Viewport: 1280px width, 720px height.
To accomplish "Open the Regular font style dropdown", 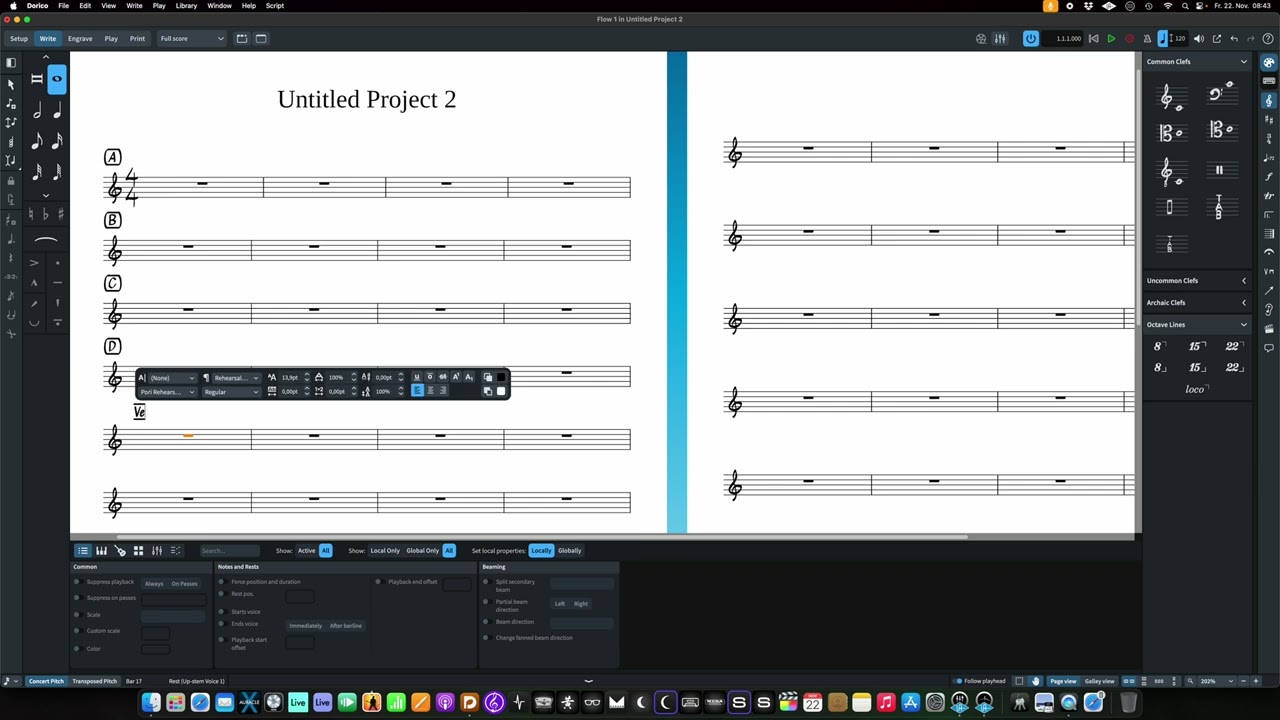I will tap(231, 392).
